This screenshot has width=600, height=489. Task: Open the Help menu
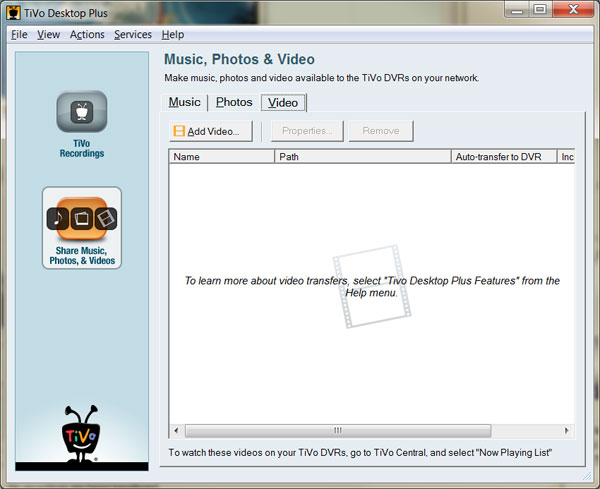coord(173,34)
